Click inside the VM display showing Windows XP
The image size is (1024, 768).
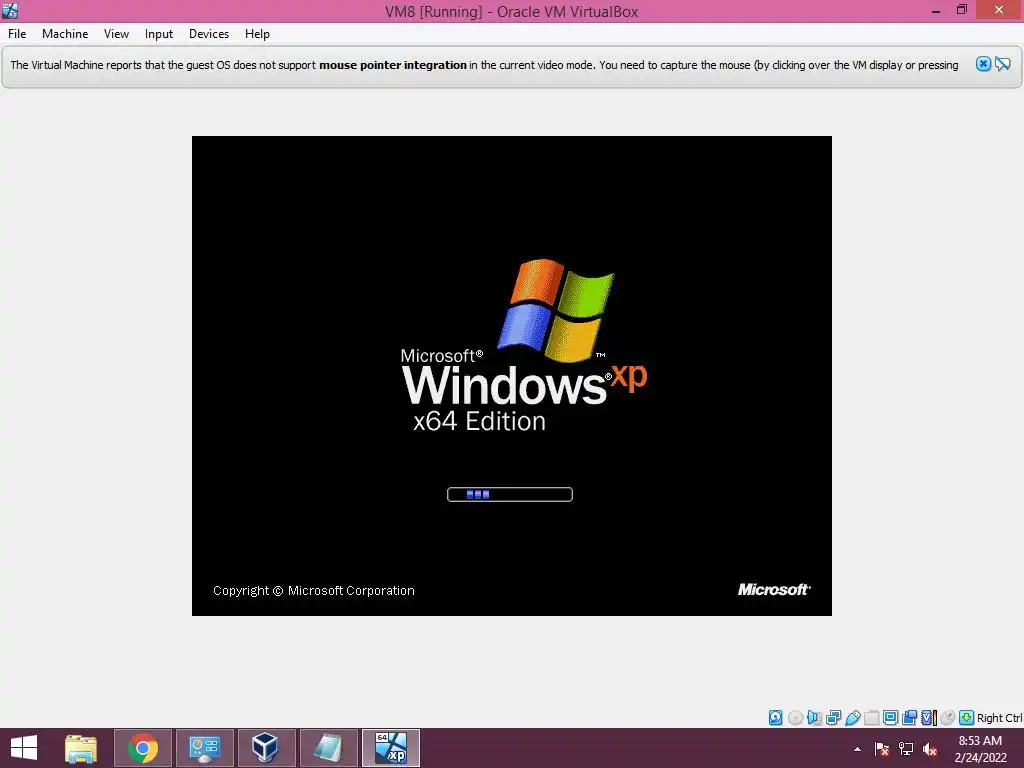pyautogui.click(x=511, y=376)
